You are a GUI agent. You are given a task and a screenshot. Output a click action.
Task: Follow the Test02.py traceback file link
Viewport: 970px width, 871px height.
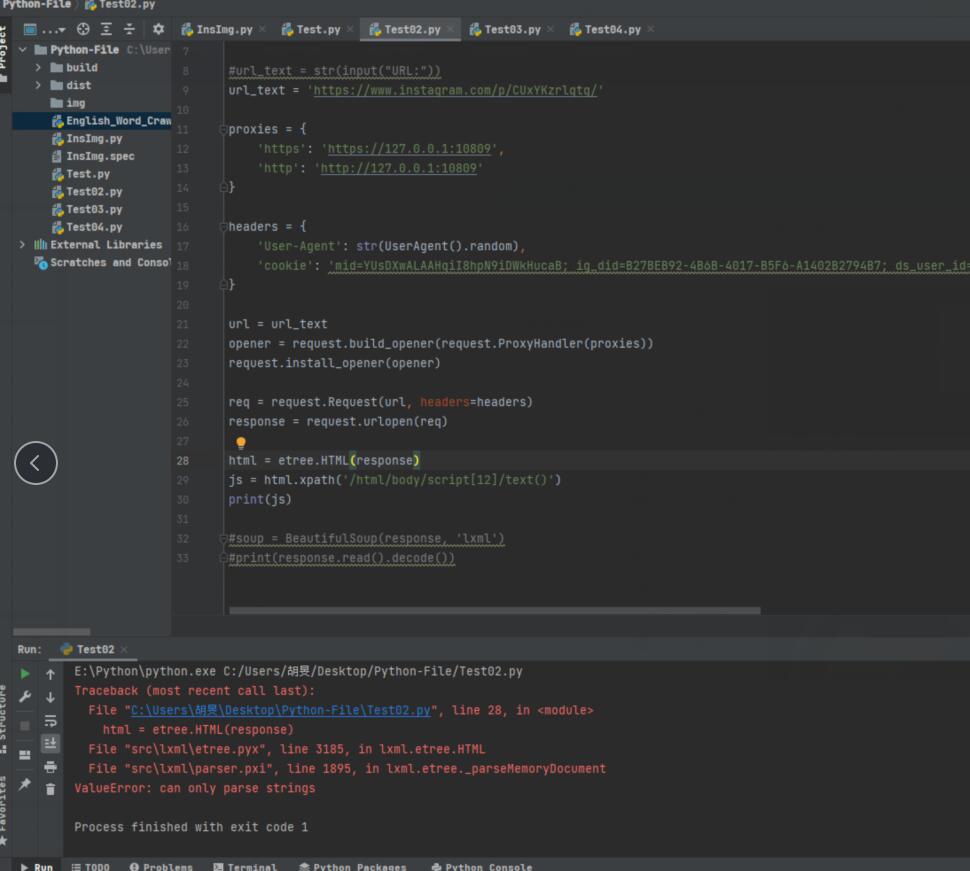(280, 710)
